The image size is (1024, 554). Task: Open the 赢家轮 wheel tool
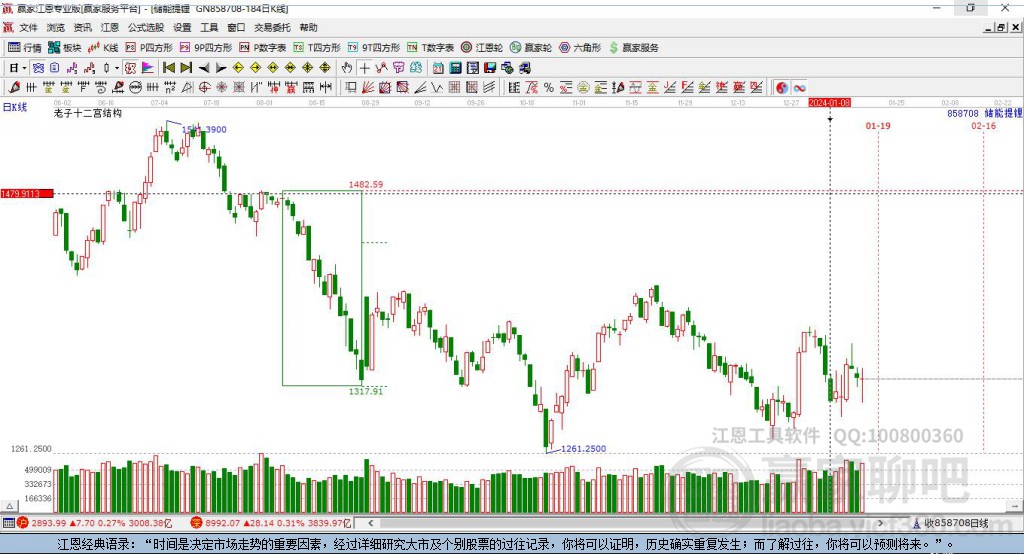531,48
